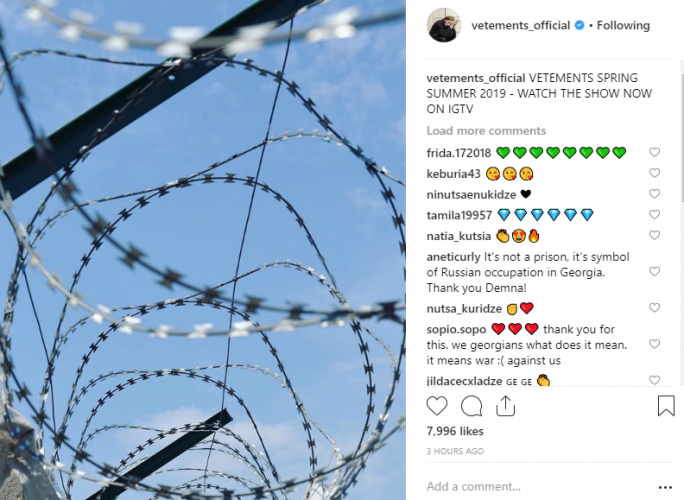Like frida.172018's comment
684x500 pixels.
[654, 152]
